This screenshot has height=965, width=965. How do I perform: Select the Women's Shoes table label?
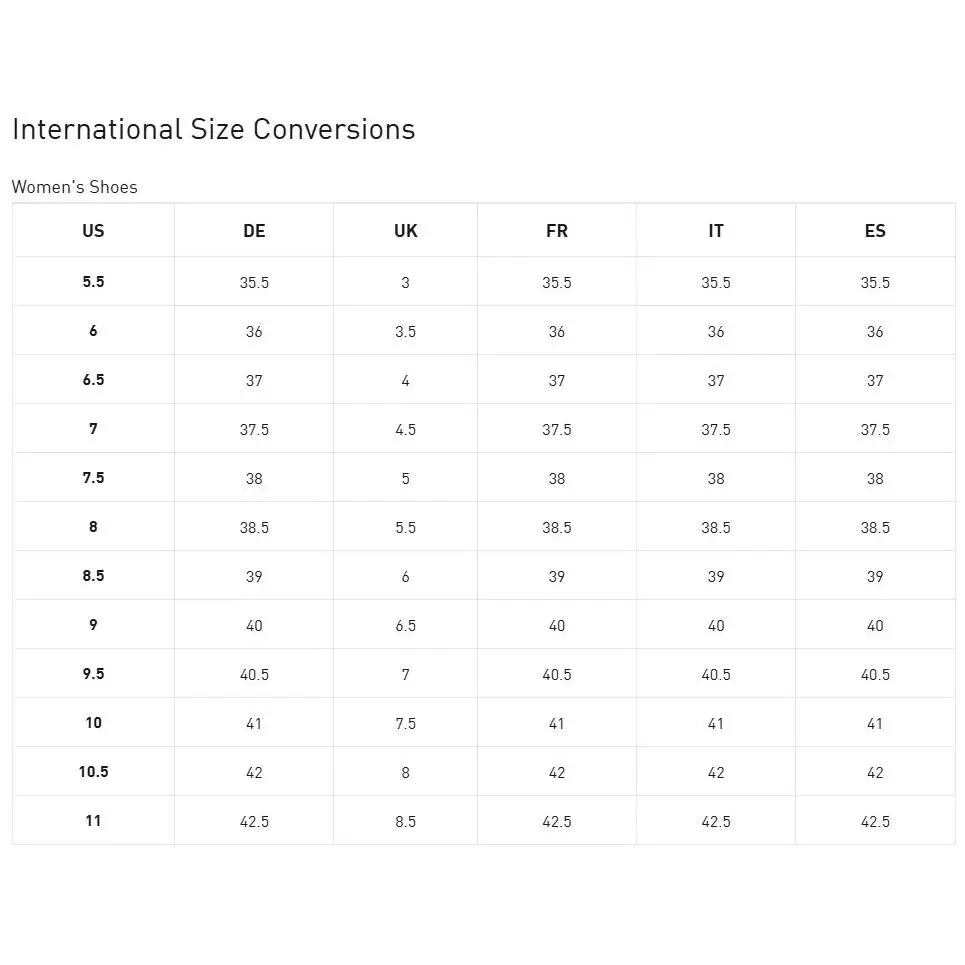(74, 187)
